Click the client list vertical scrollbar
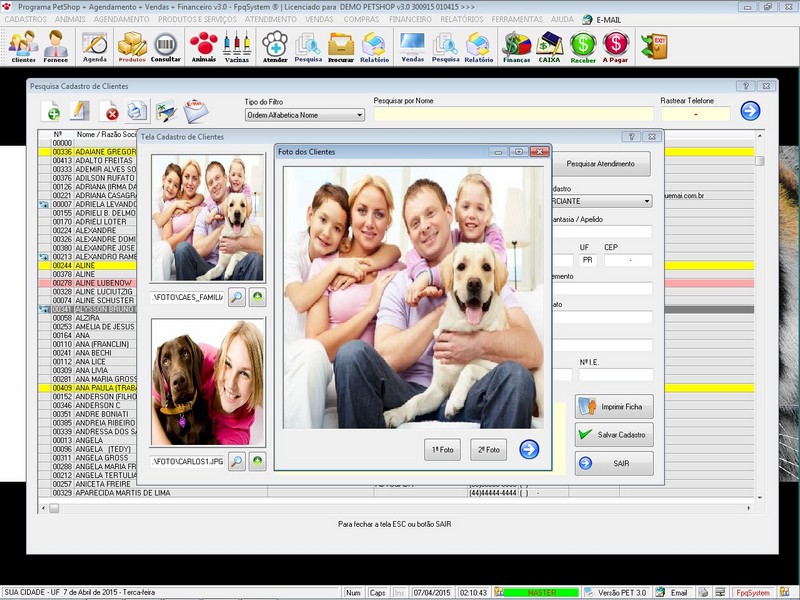Image resolution: width=800 pixels, height=600 pixels. coord(760,316)
